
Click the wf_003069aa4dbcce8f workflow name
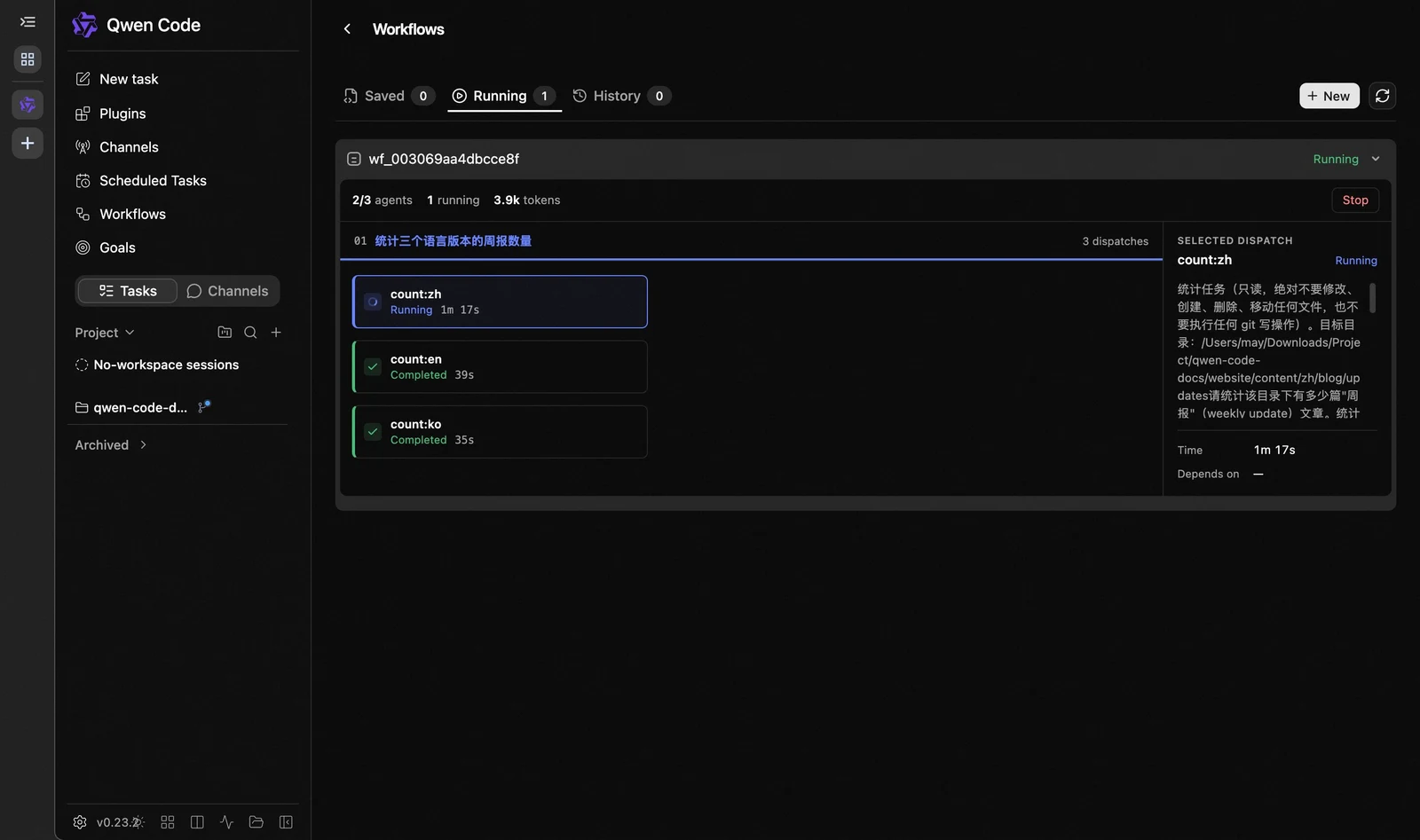click(444, 159)
